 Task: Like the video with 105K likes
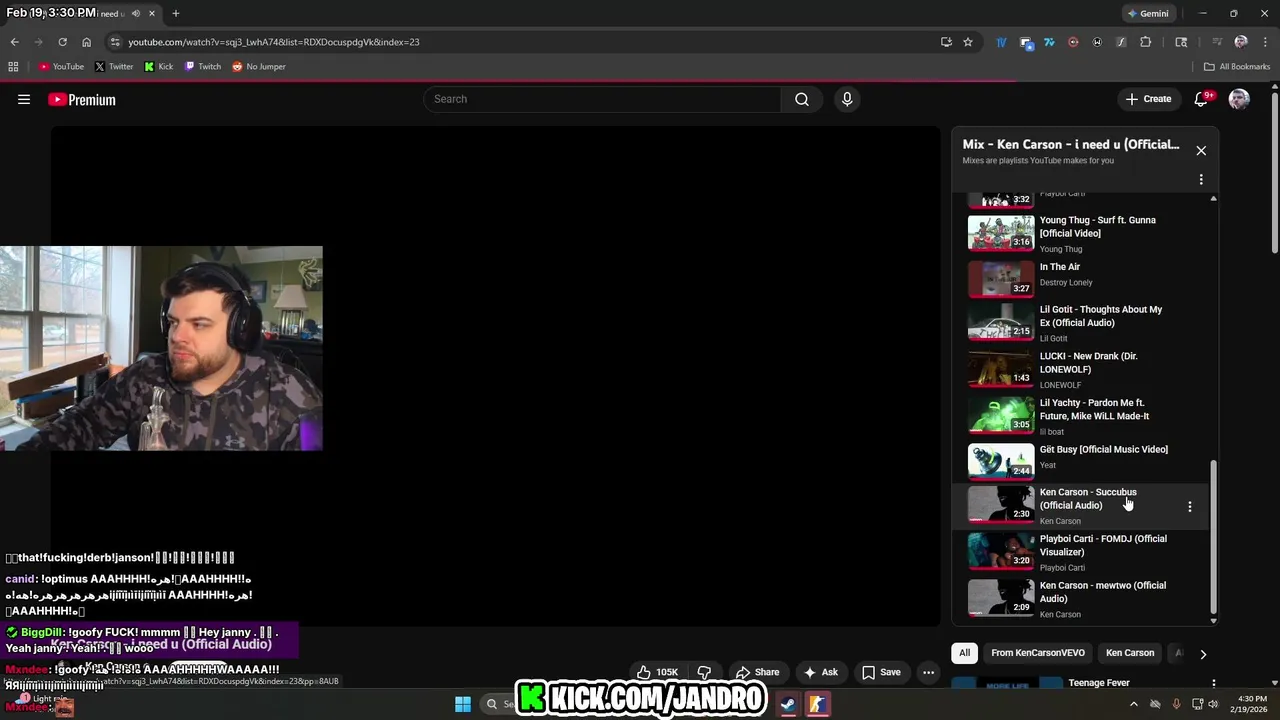coord(657,672)
